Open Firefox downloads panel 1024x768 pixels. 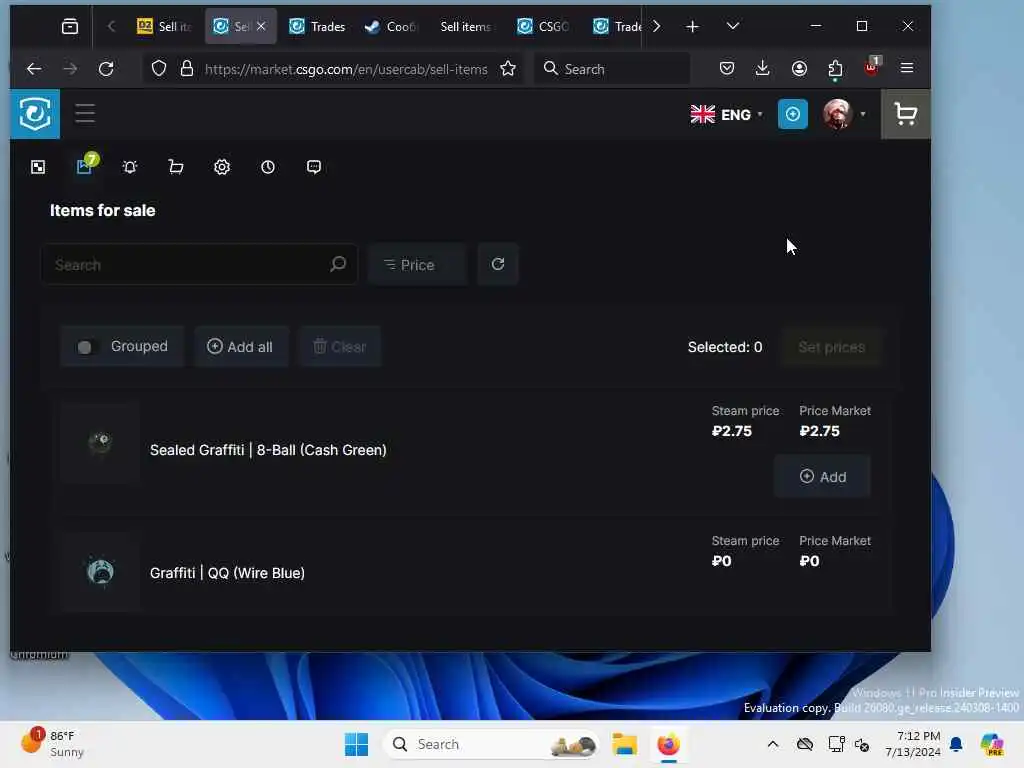[x=762, y=68]
